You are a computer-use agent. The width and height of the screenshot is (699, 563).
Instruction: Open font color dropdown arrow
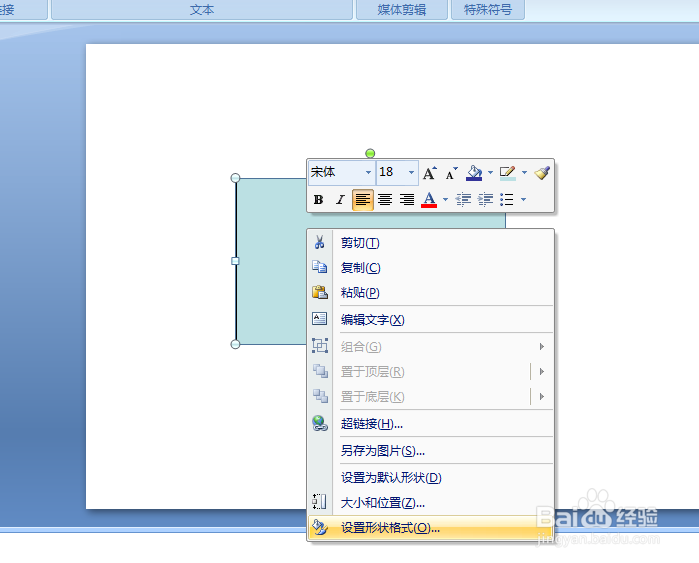pos(445,200)
